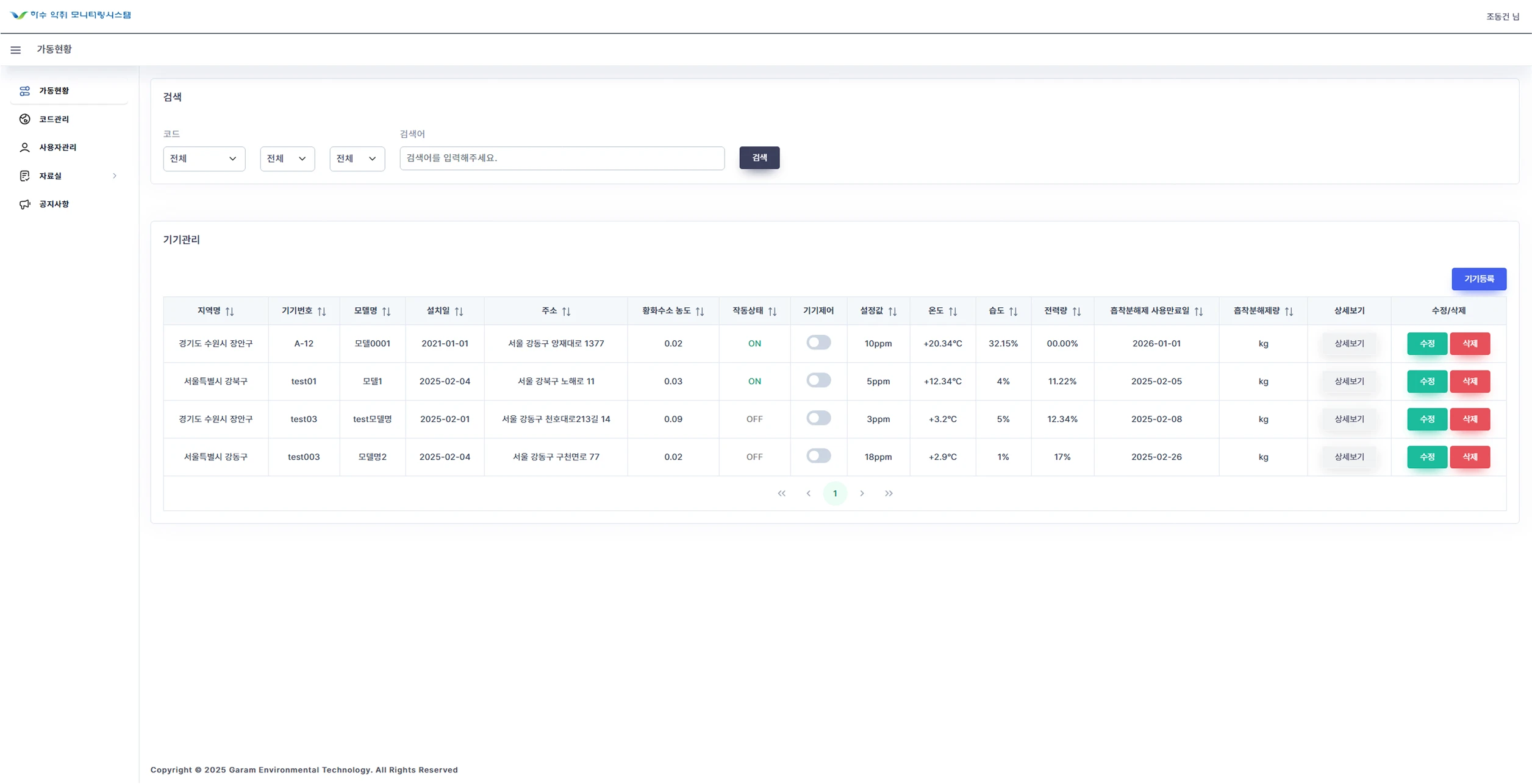
Task: Click the 기기등록 button
Action: click(x=1478, y=279)
